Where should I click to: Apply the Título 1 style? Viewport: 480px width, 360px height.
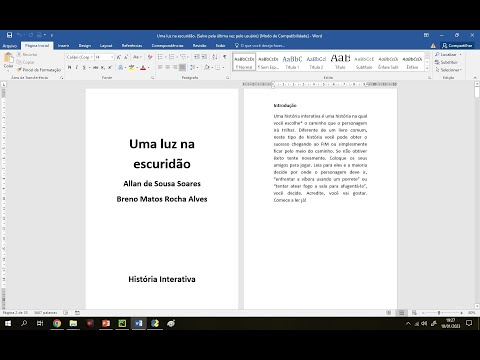click(292, 62)
